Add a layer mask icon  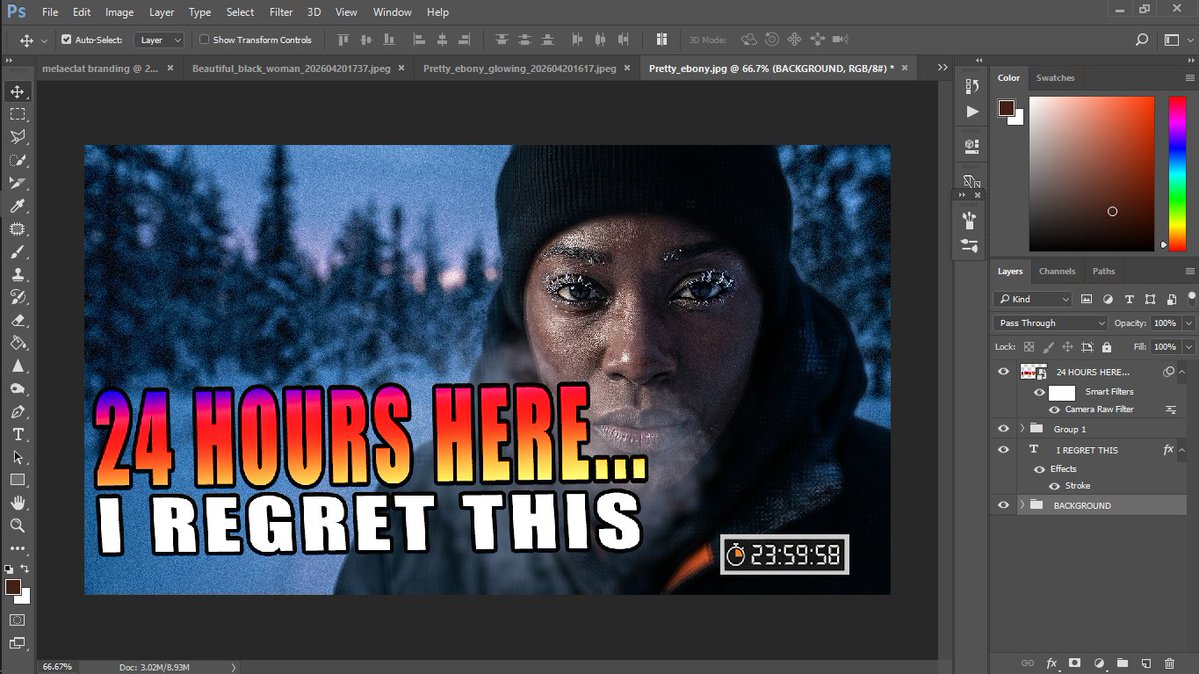tap(1075, 663)
